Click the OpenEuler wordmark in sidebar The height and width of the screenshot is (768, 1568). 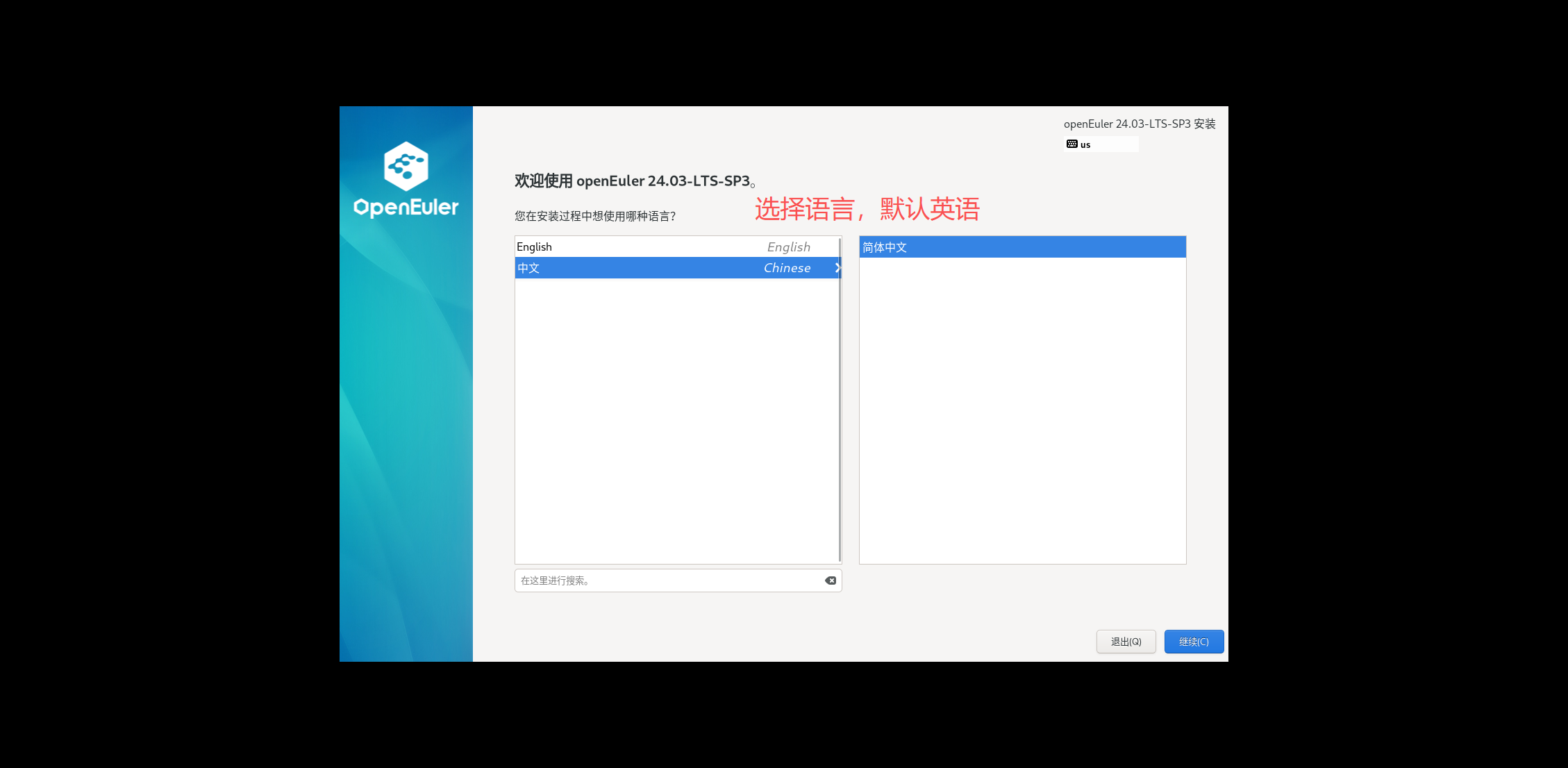[x=406, y=207]
